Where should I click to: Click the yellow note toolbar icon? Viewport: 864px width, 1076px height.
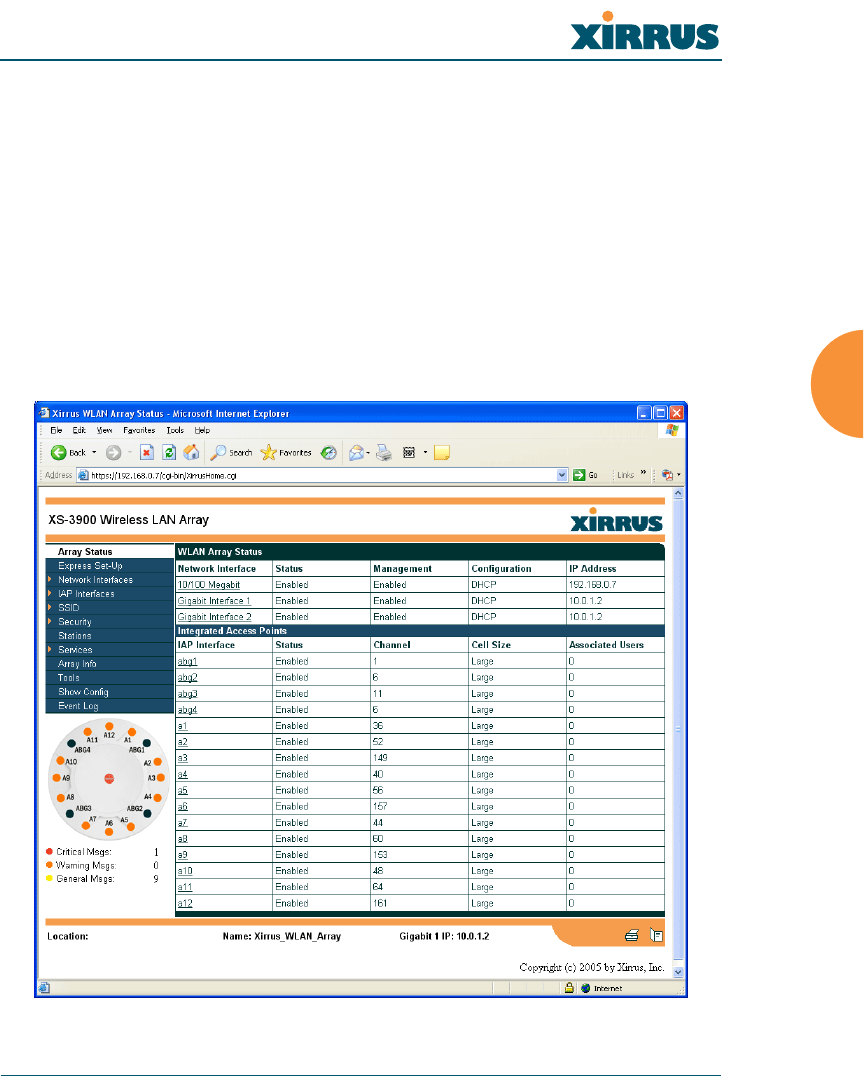(x=442, y=452)
